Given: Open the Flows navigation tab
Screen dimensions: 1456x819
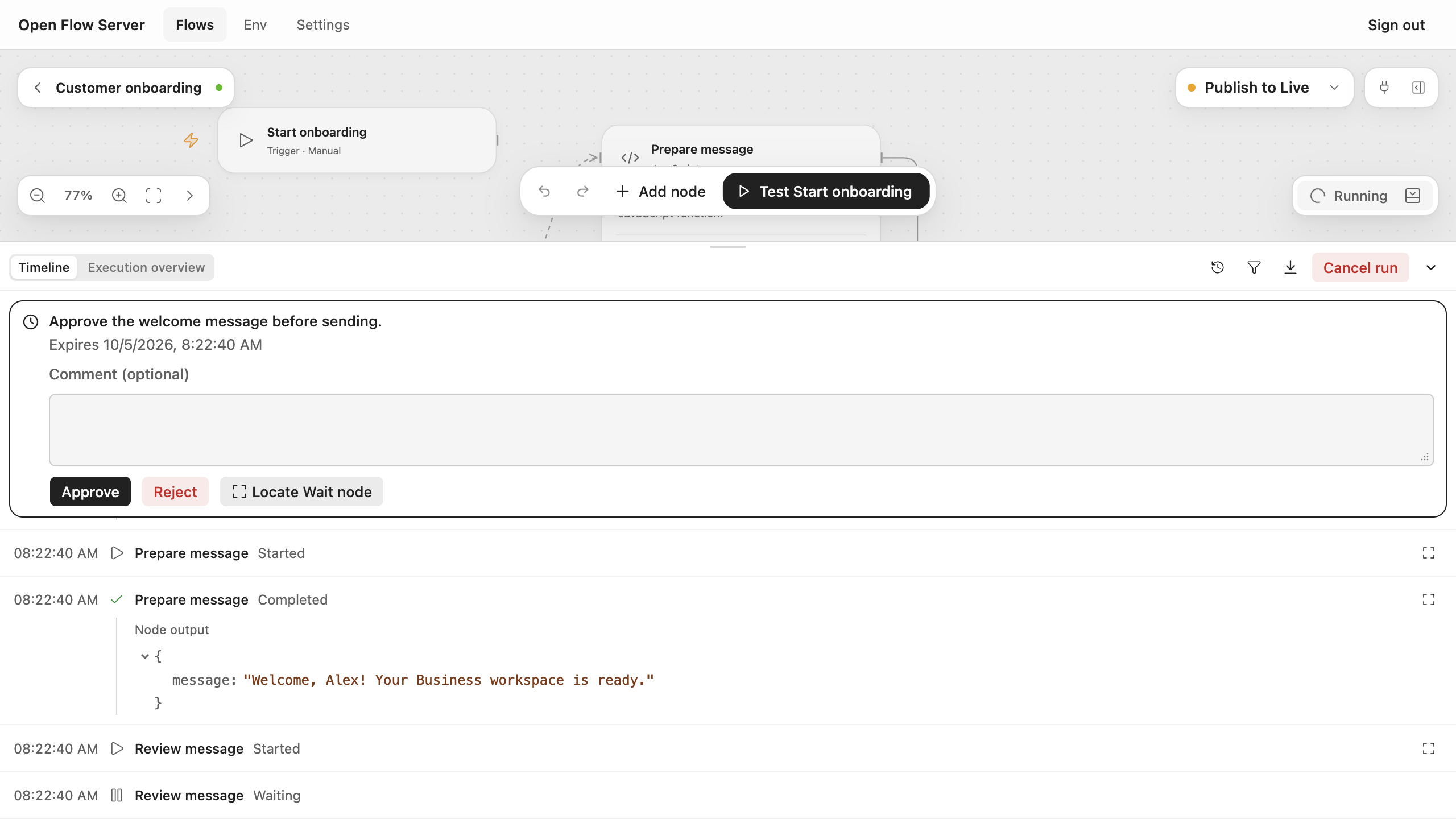Looking at the screenshot, I should (x=195, y=24).
